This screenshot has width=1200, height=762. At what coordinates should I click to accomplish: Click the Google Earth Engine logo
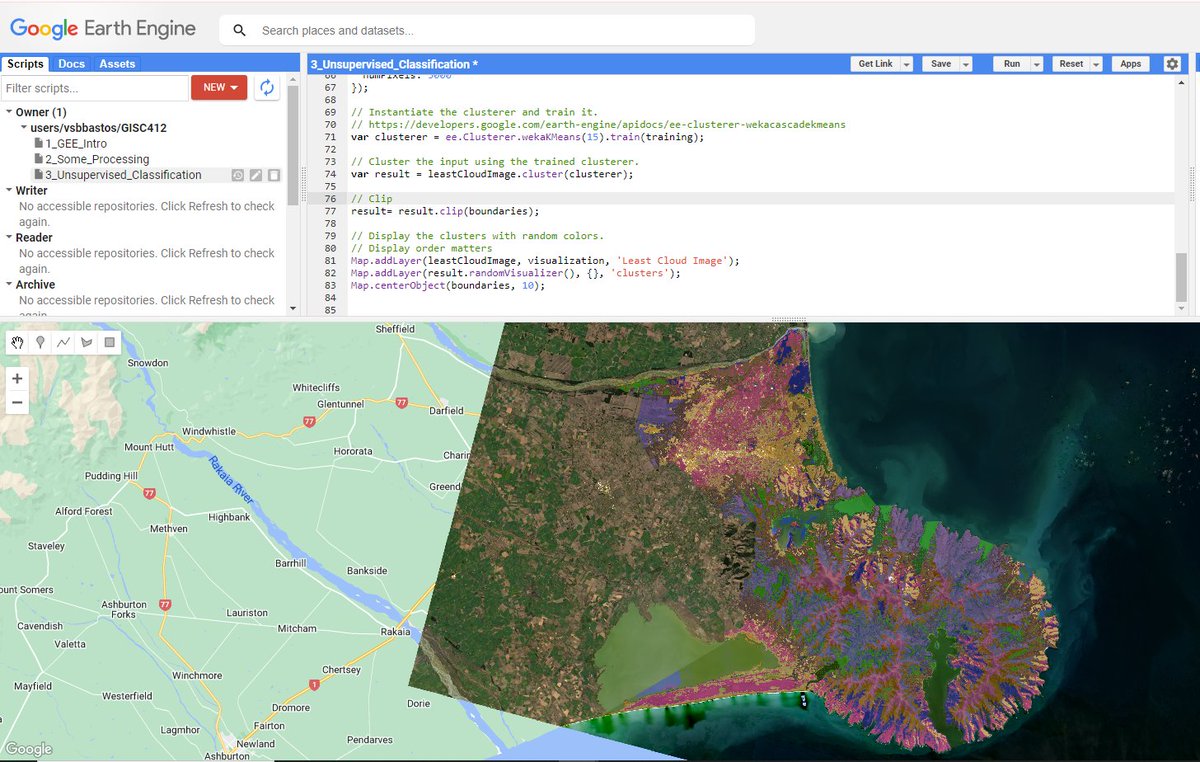tap(103, 28)
